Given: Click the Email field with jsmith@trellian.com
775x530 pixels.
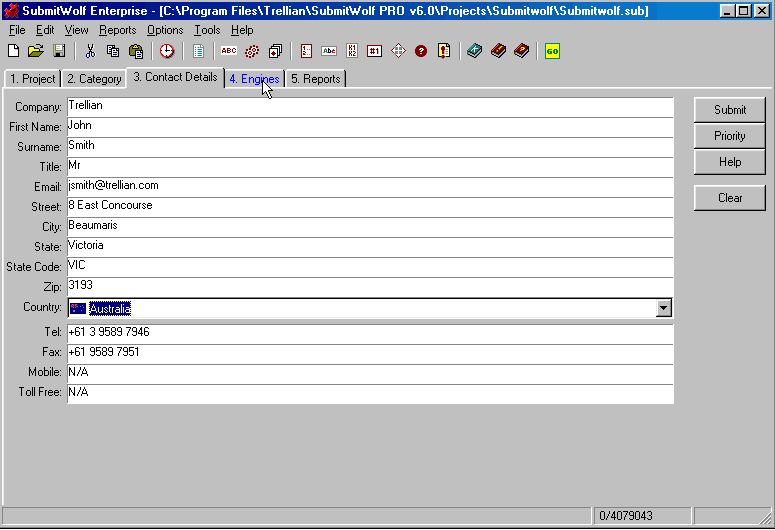Looking at the screenshot, I should point(370,187).
